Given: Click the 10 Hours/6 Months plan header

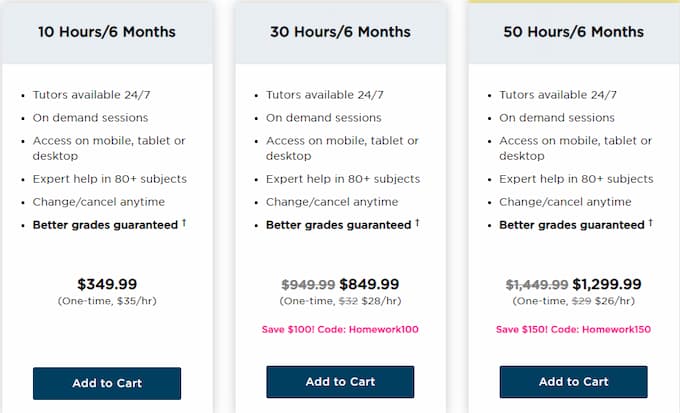Looking at the screenshot, I should [x=107, y=32].
